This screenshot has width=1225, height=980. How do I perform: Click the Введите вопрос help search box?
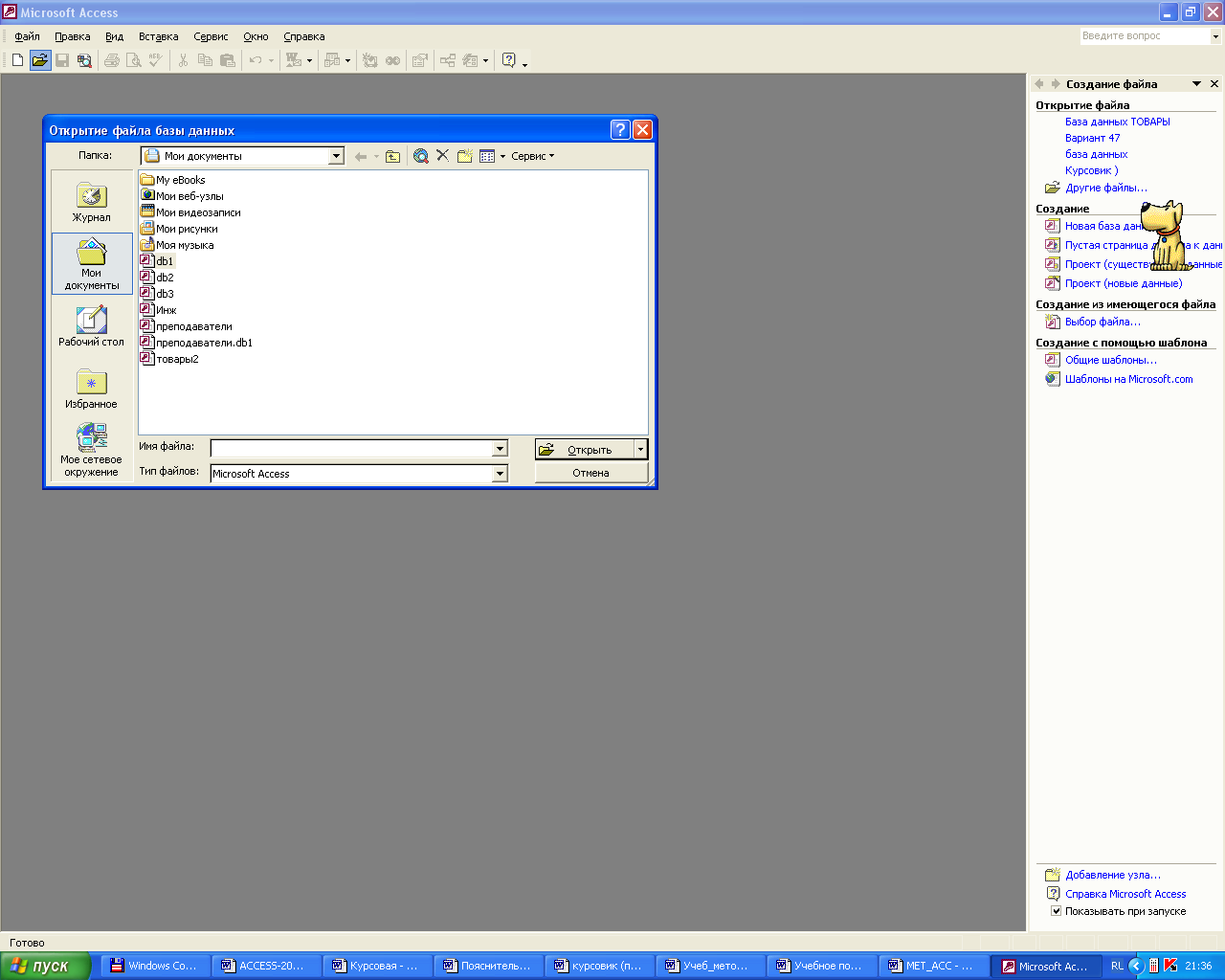[1145, 36]
